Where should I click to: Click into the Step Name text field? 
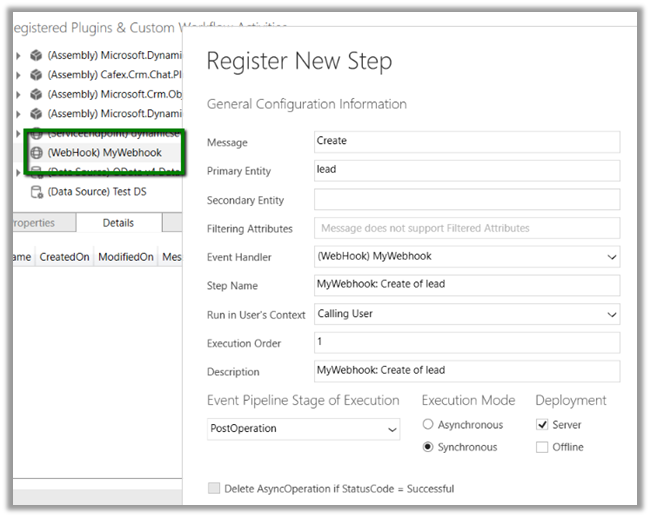(466, 285)
